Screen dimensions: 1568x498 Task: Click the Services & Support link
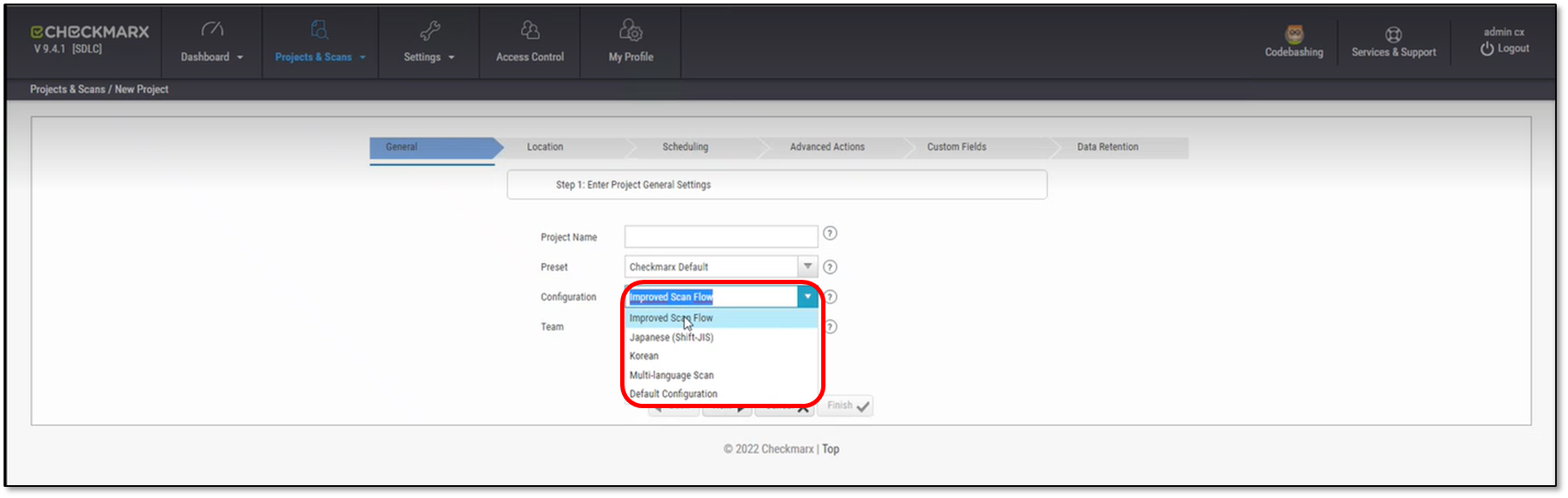(1393, 52)
